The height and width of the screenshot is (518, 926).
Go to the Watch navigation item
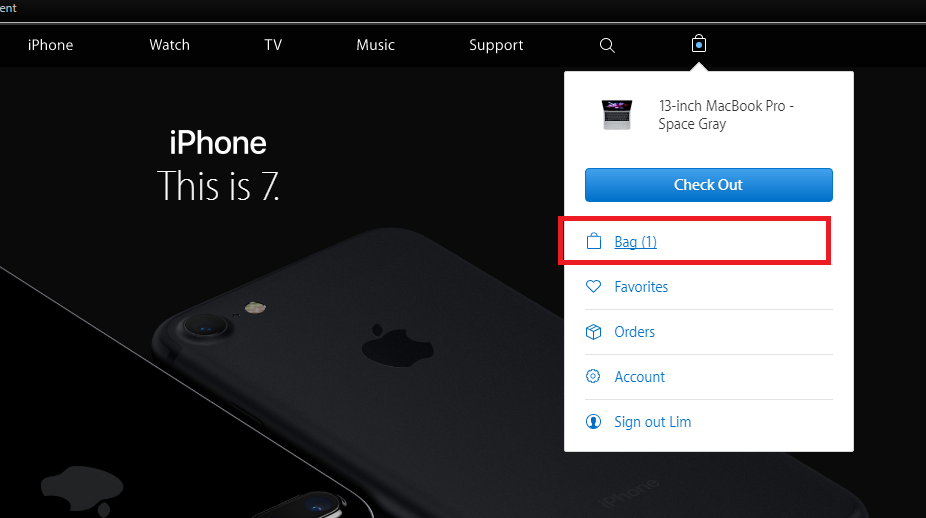[x=169, y=45]
